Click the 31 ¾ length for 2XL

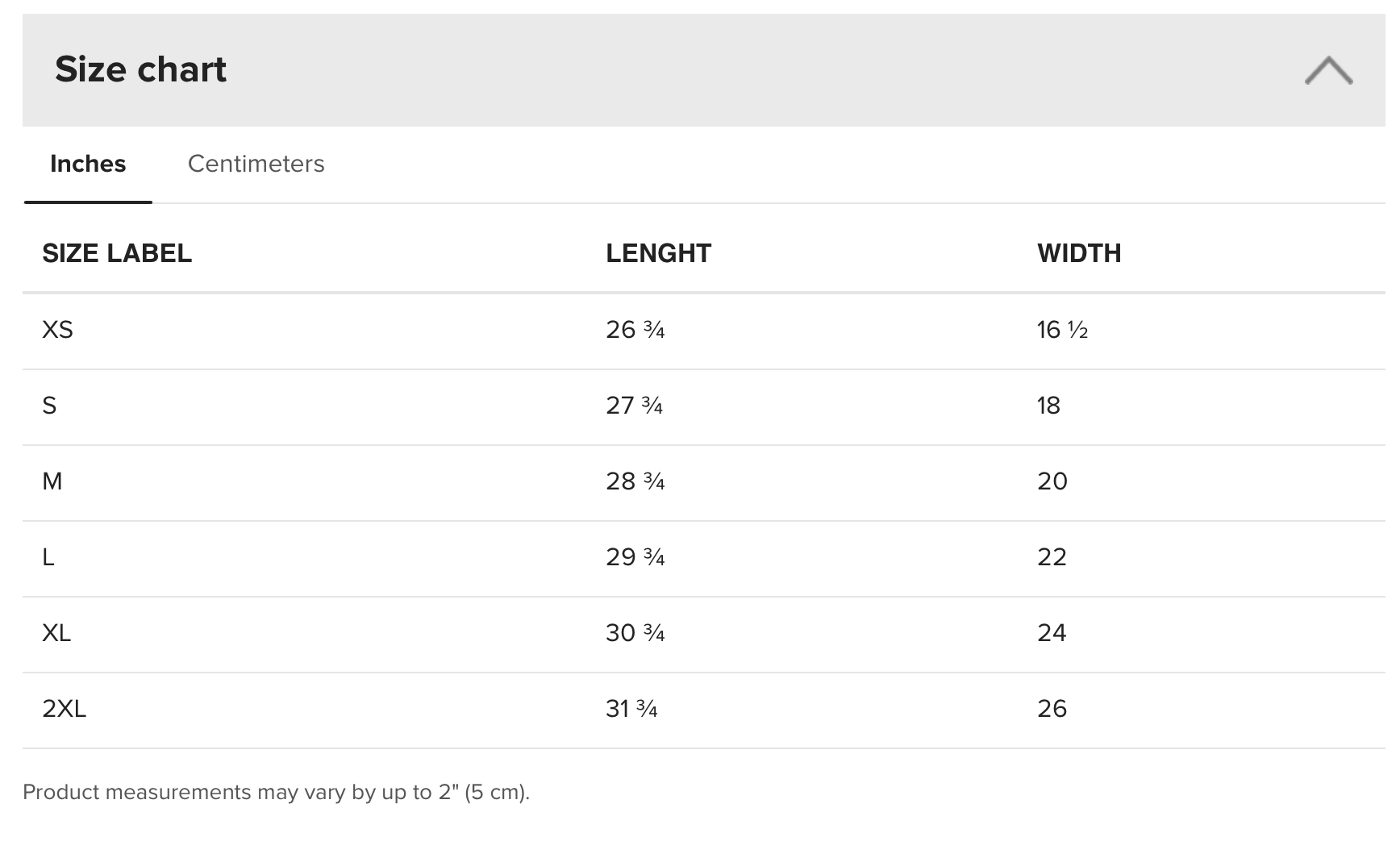click(x=631, y=709)
